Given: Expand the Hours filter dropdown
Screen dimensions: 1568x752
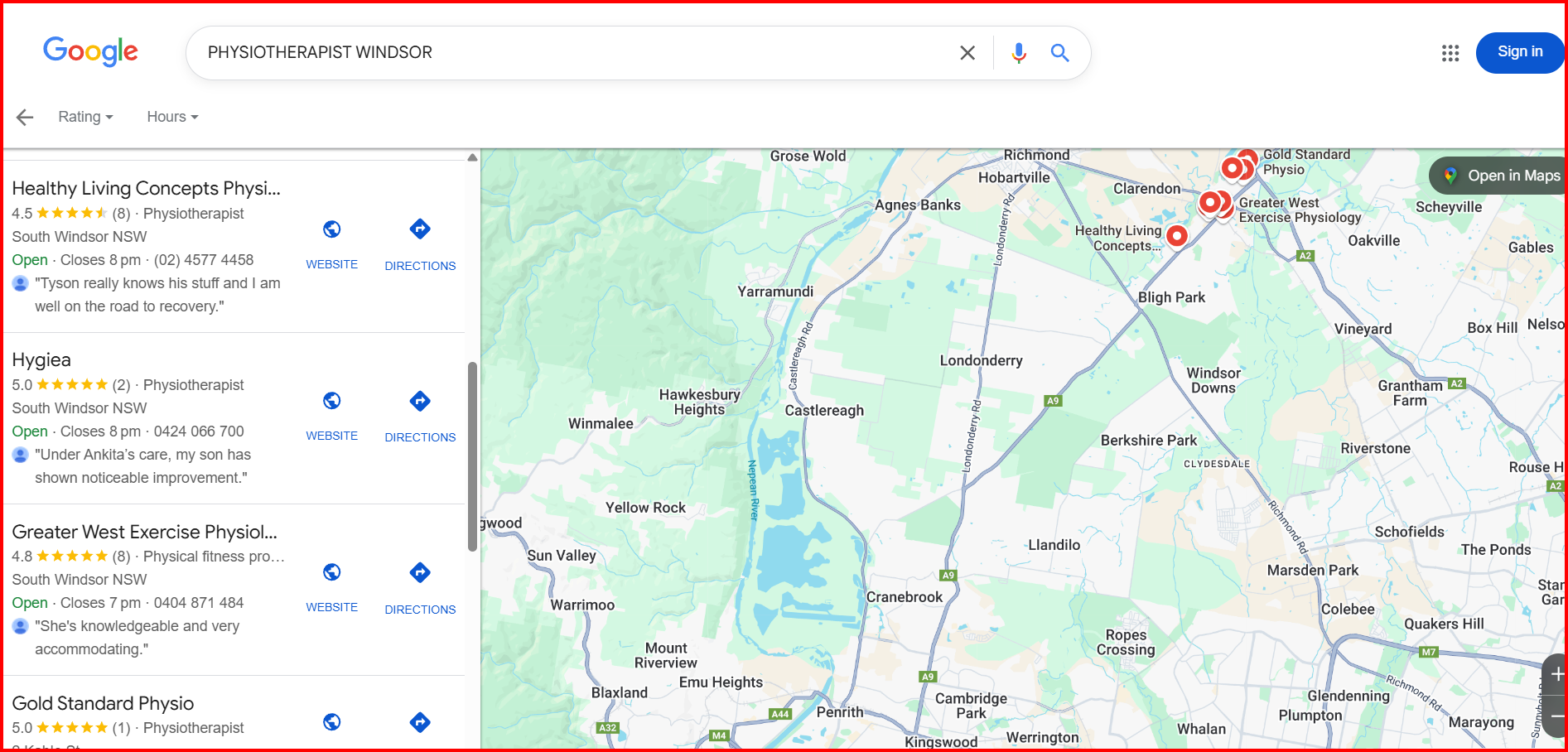Looking at the screenshot, I should click(x=172, y=117).
